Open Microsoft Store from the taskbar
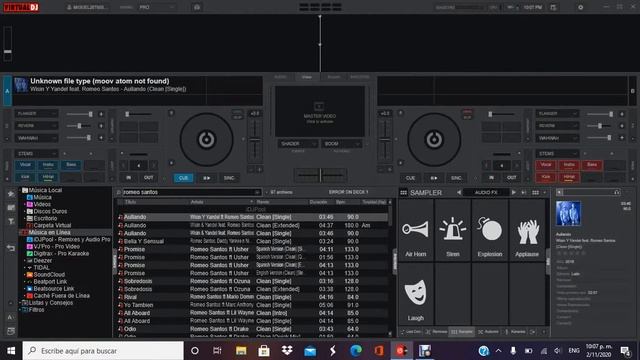The height and width of the screenshot is (360, 640). (x=264, y=351)
